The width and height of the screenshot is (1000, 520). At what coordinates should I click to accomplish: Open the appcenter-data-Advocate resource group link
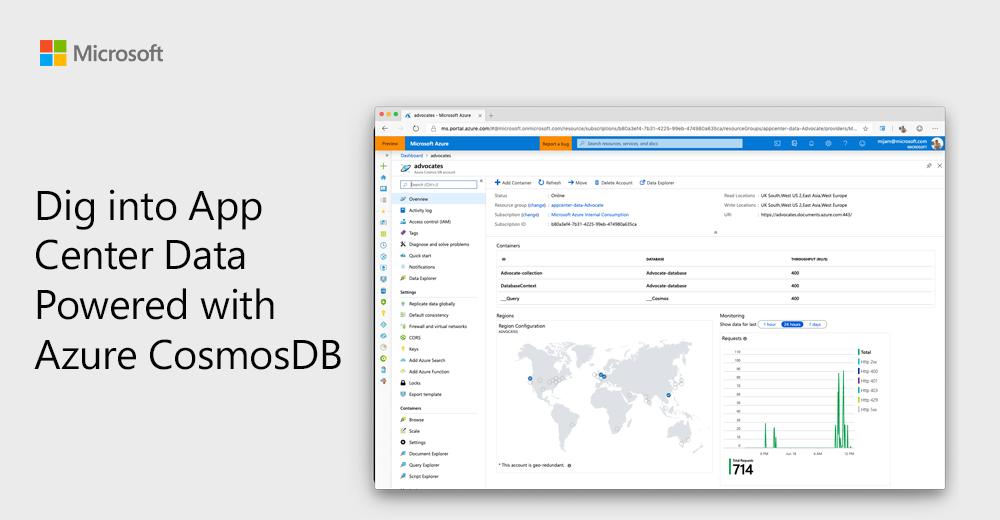coord(577,205)
